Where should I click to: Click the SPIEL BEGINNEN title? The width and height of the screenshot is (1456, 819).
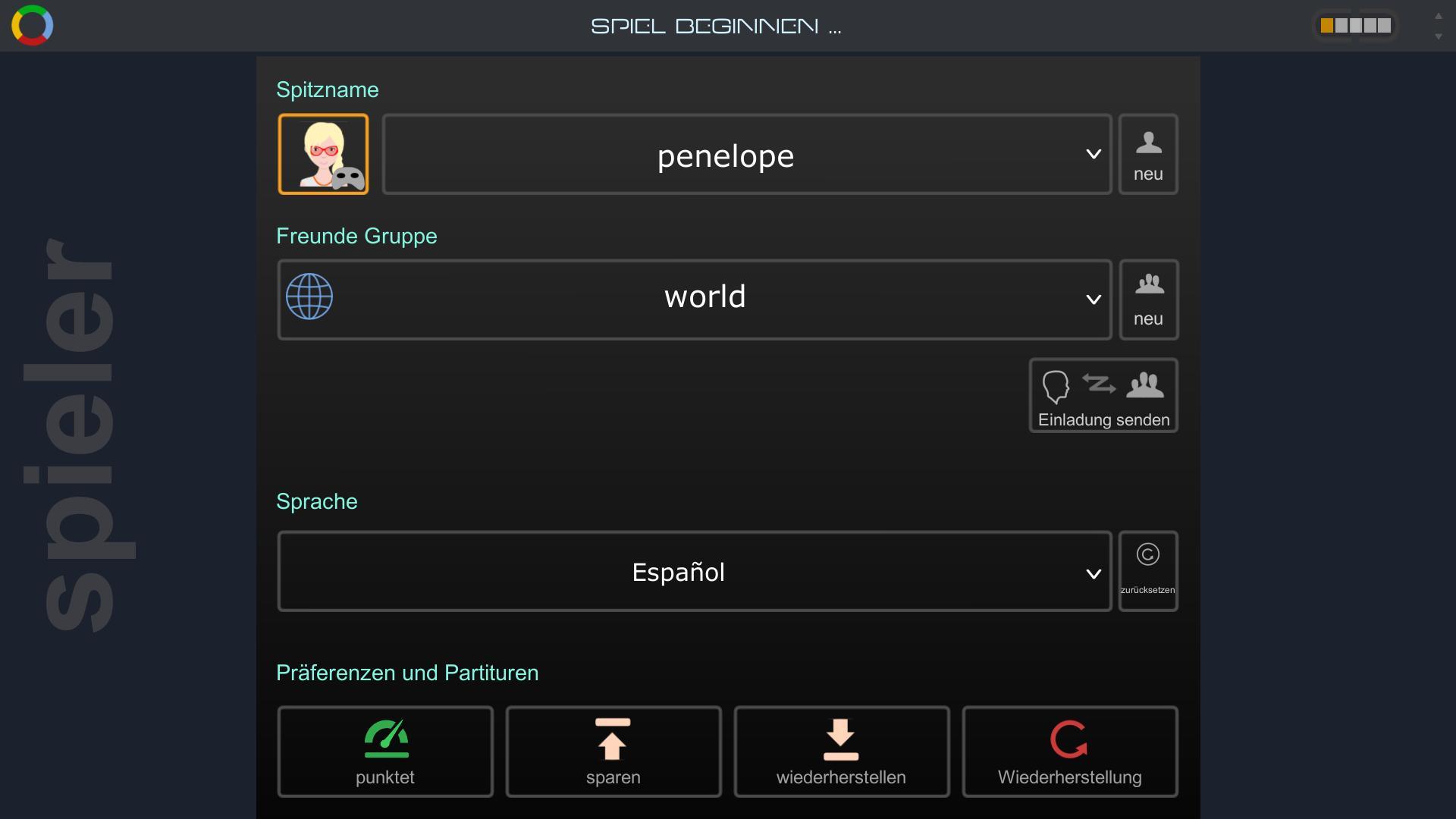pyautogui.click(x=716, y=27)
